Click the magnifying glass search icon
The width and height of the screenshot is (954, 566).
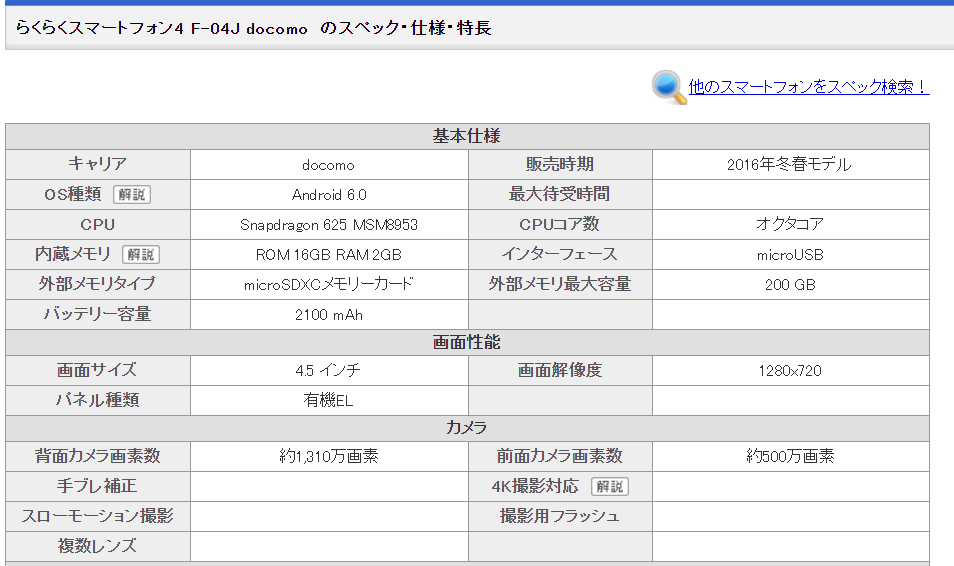point(669,87)
